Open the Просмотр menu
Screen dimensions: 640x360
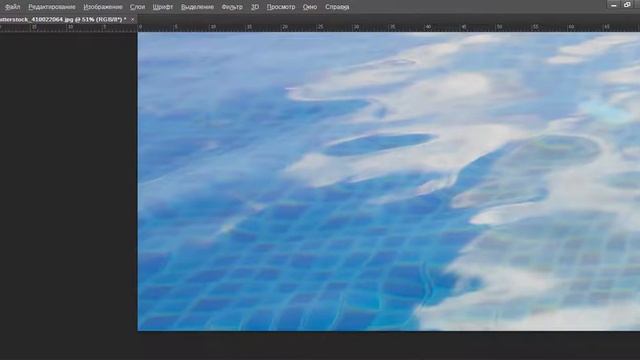(281, 7)
